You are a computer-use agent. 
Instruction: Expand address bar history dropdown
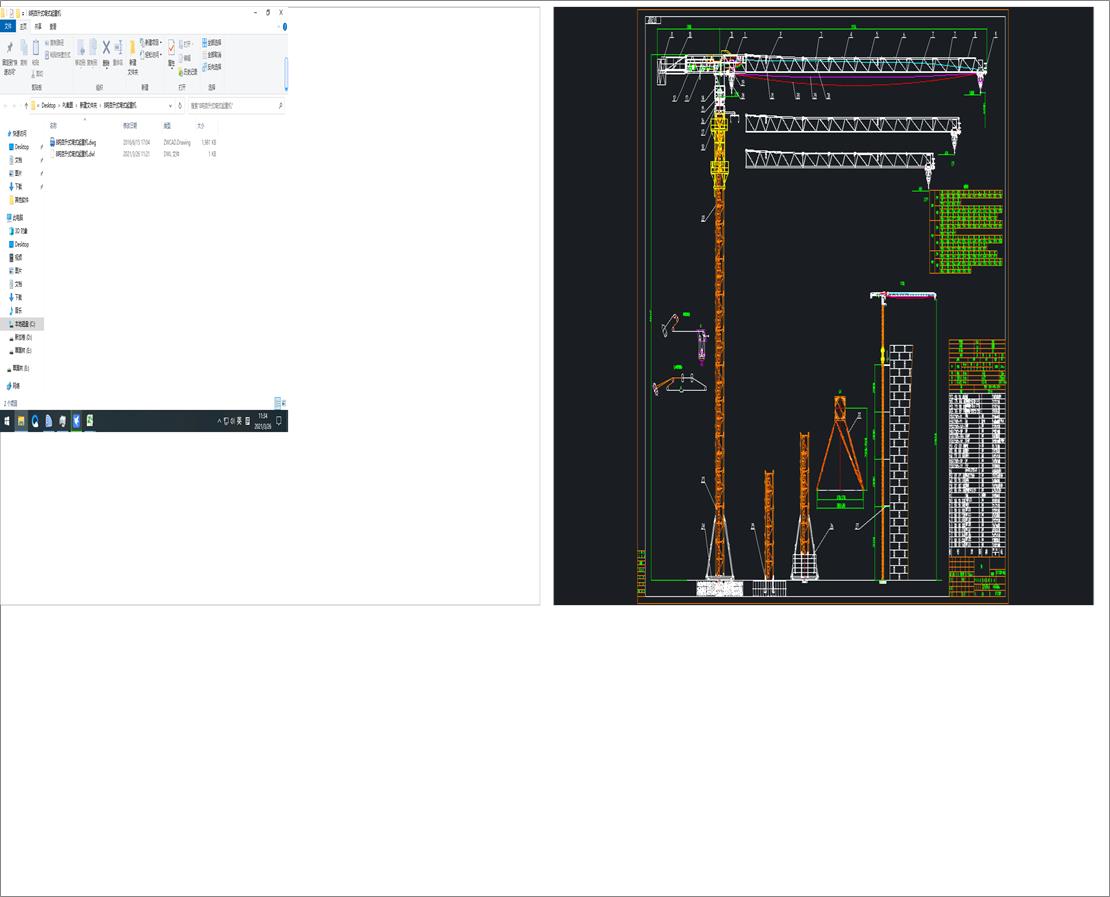(x=170, y=105)
